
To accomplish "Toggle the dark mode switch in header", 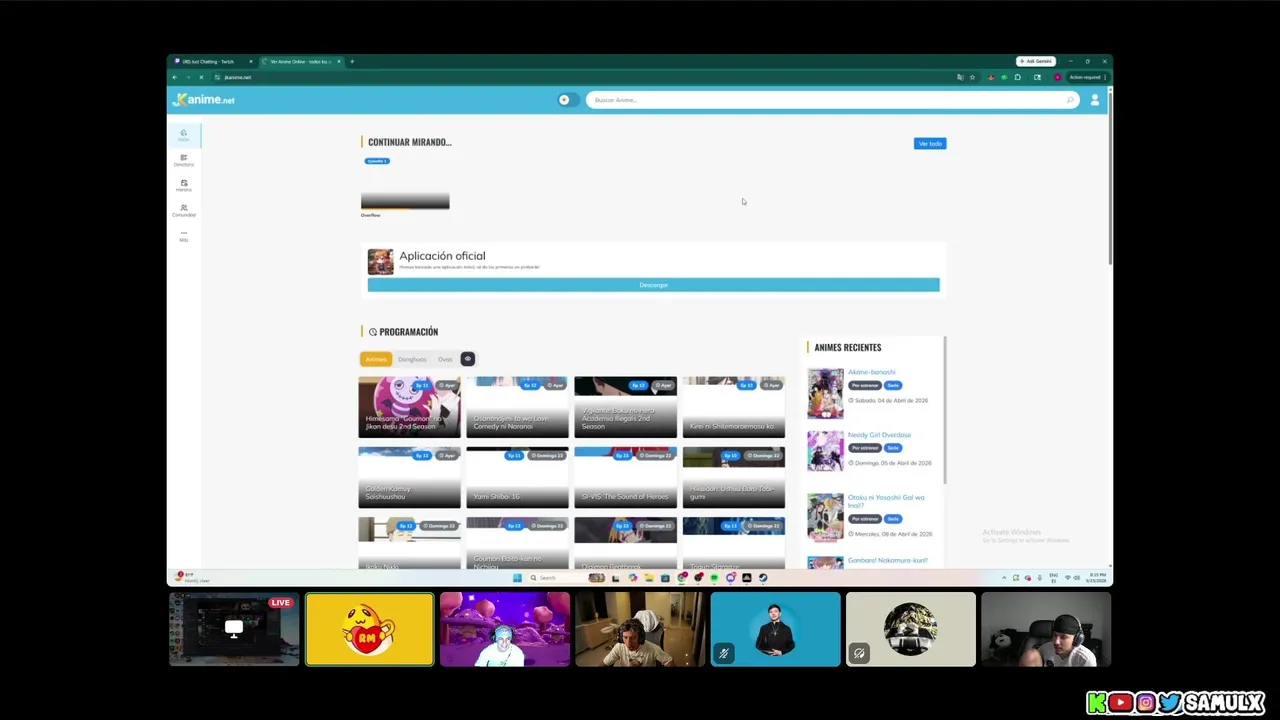I will [567, 99].
